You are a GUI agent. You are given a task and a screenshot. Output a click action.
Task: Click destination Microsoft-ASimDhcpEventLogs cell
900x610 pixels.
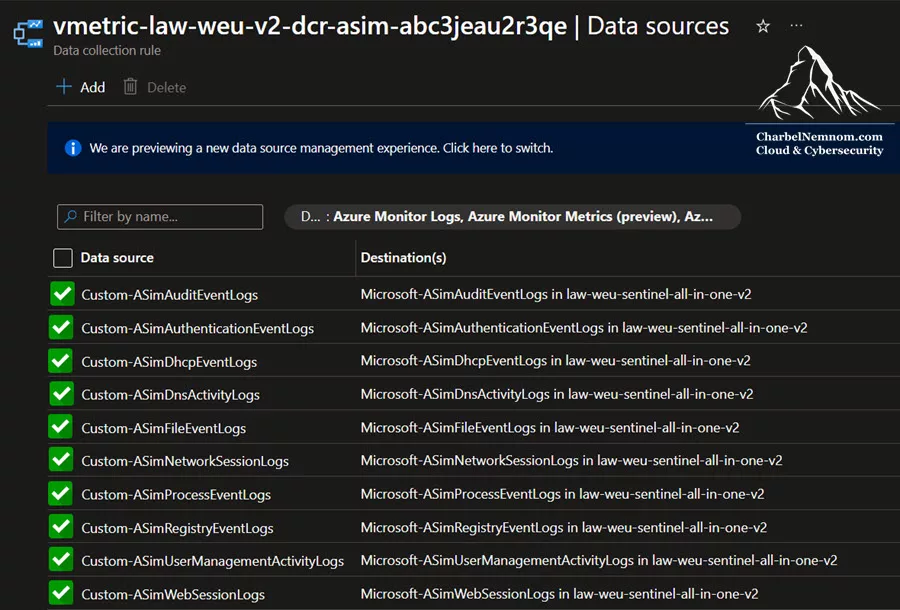pos(555,360)
